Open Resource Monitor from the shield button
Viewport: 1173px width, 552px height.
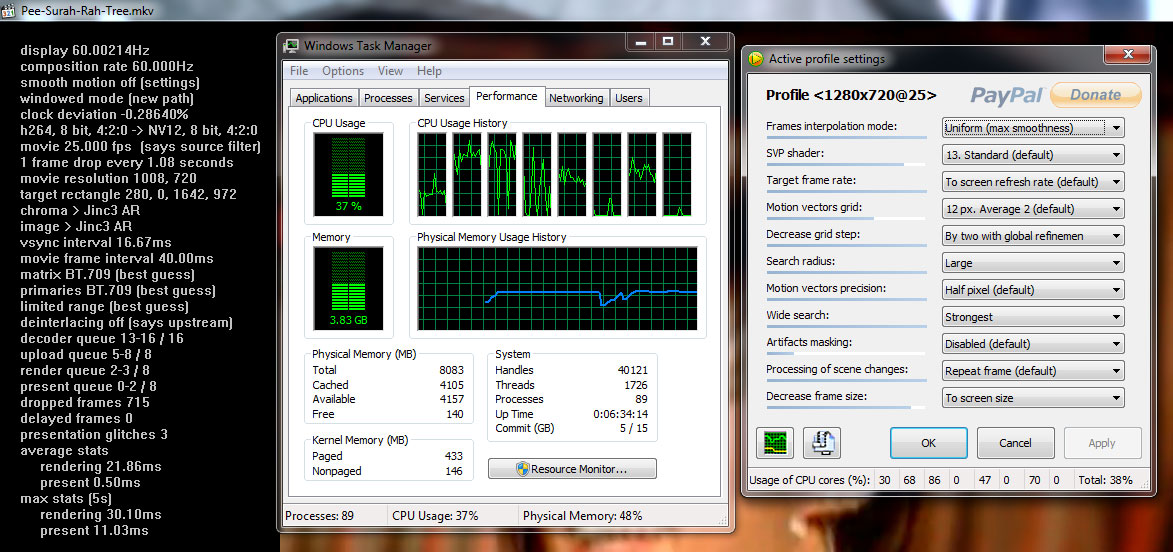coord(572,468)
